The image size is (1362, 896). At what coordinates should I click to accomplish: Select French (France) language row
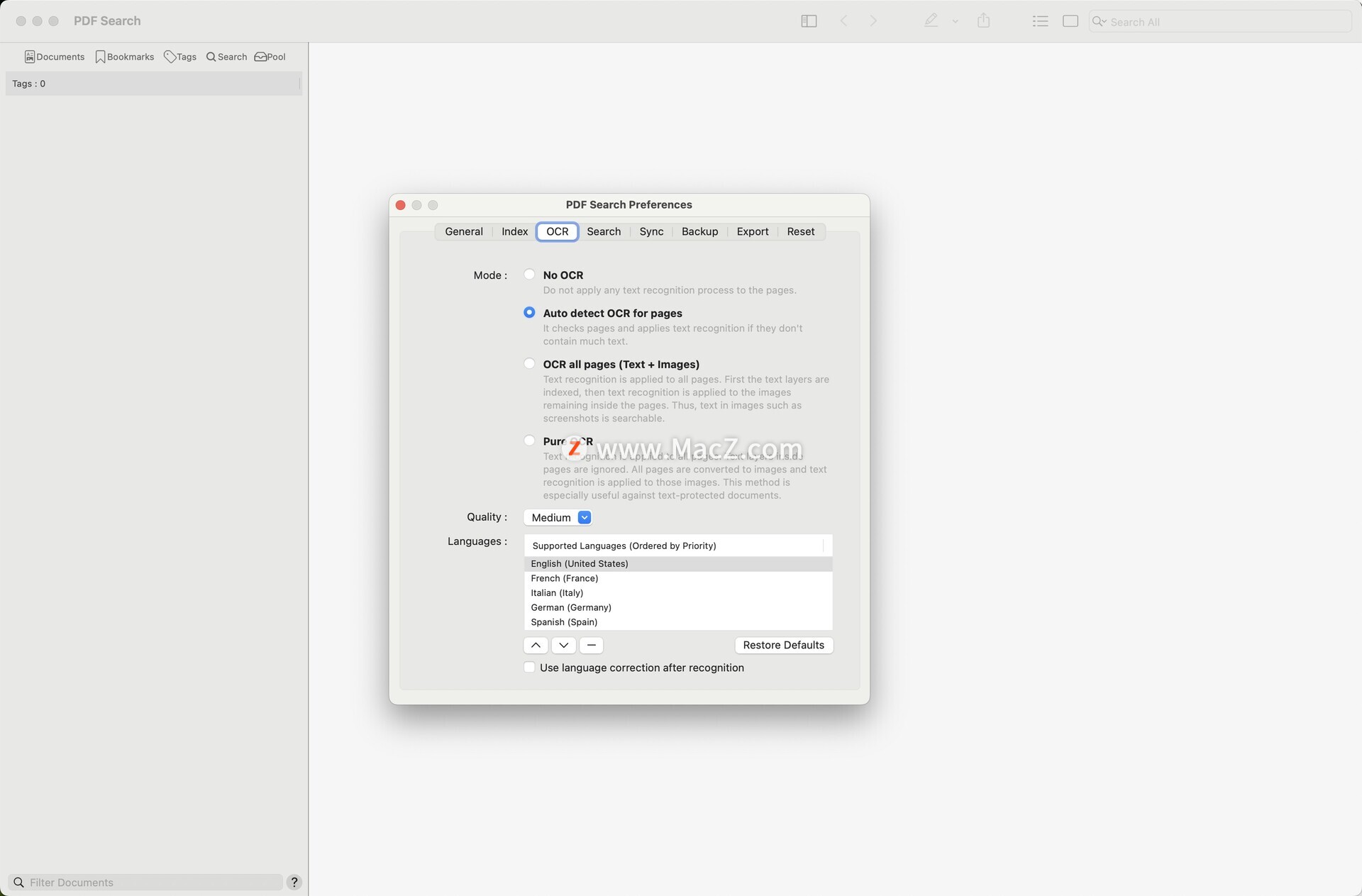677,578
